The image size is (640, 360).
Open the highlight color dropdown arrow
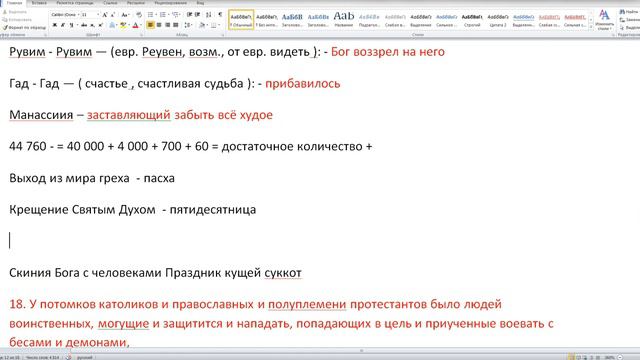[x=129, y=25]
